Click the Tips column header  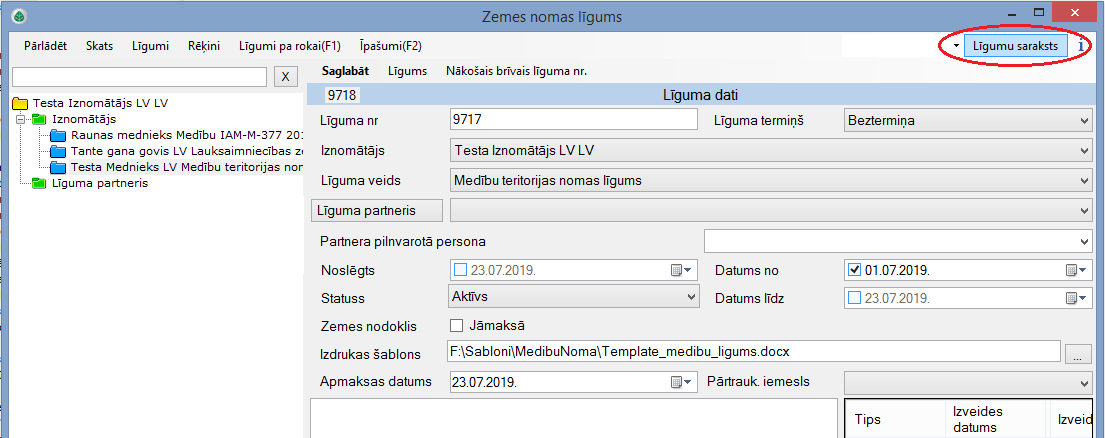coord(894,419)
